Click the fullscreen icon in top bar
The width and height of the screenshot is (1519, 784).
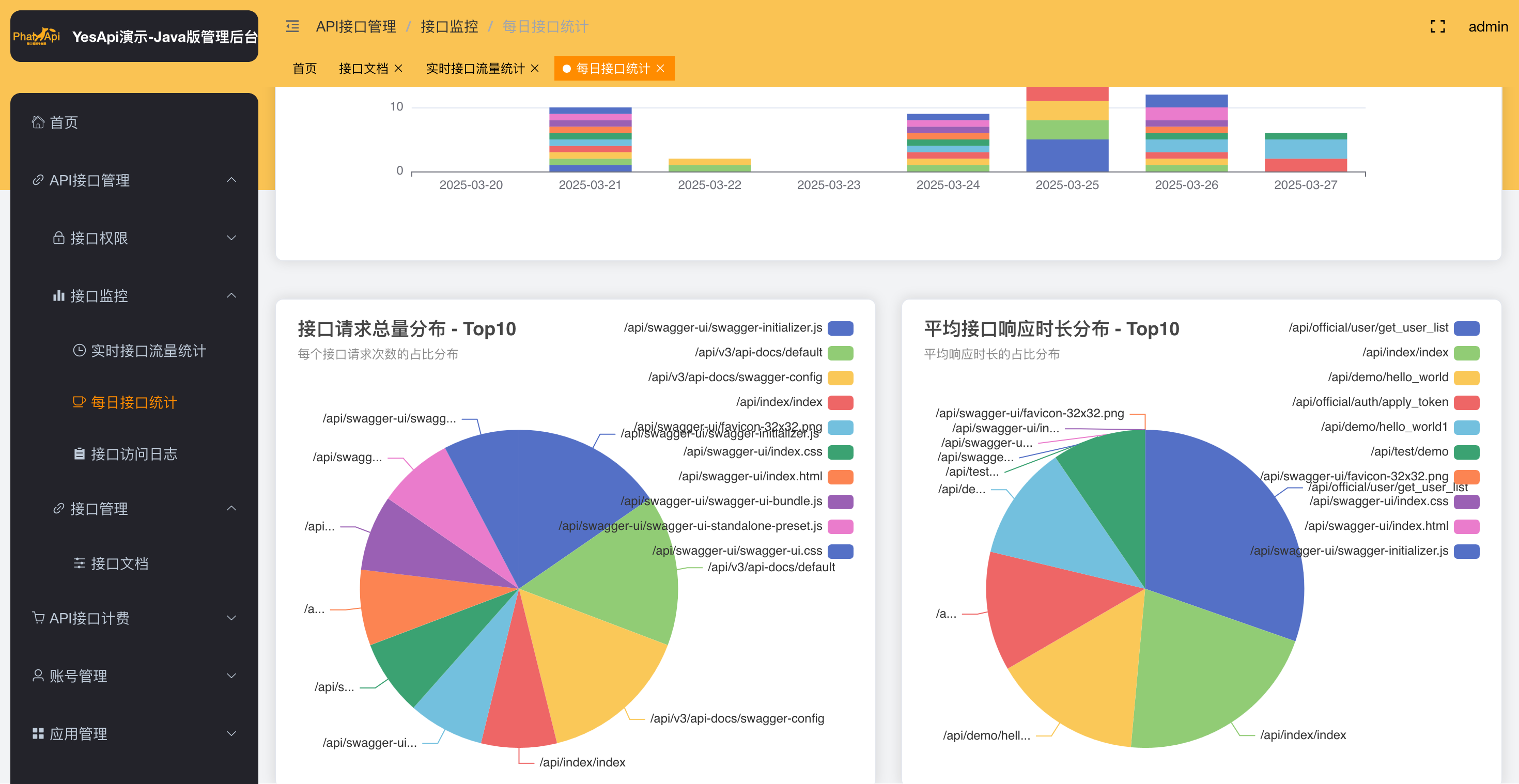pyautogui.click(x=1437, y=26)
